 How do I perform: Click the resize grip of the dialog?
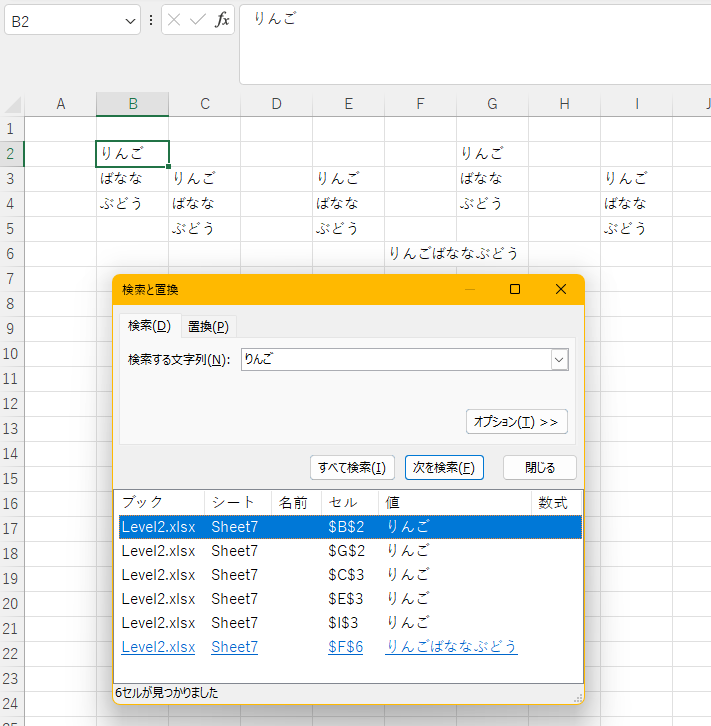[578, 699]
